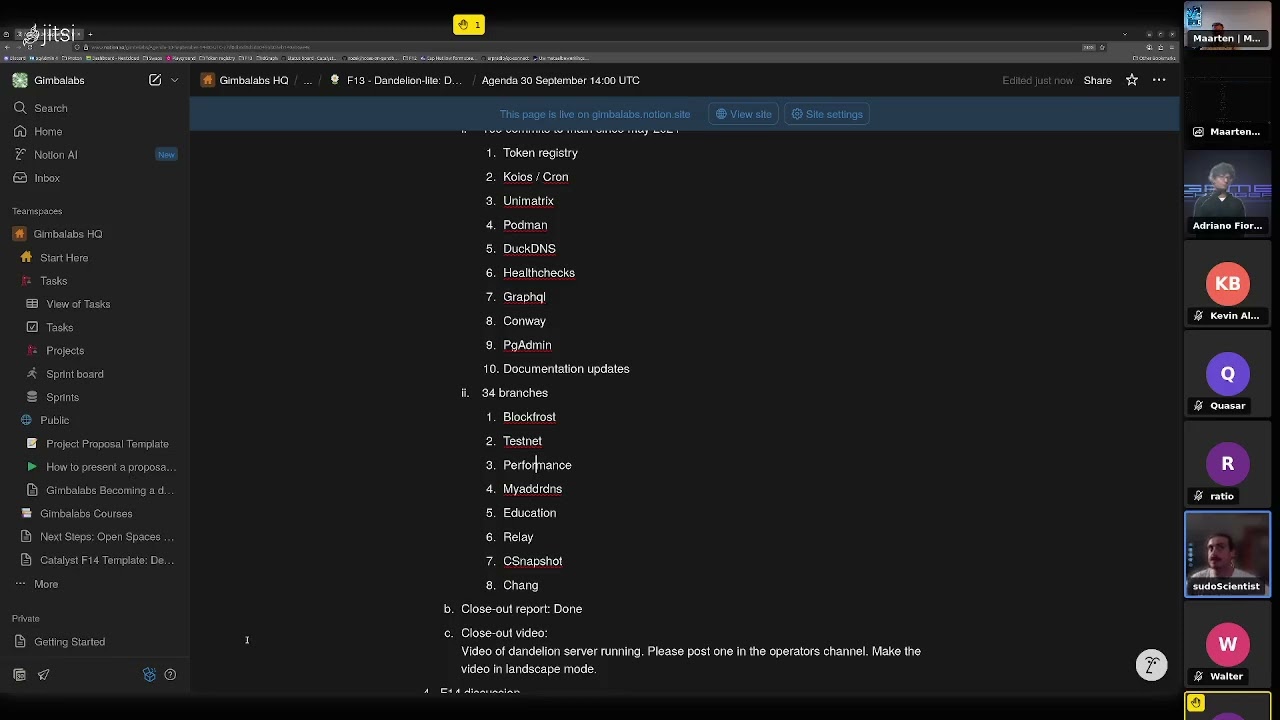
Task: Go to Home in Notion sidebar
Action: (x=47, y=131)
